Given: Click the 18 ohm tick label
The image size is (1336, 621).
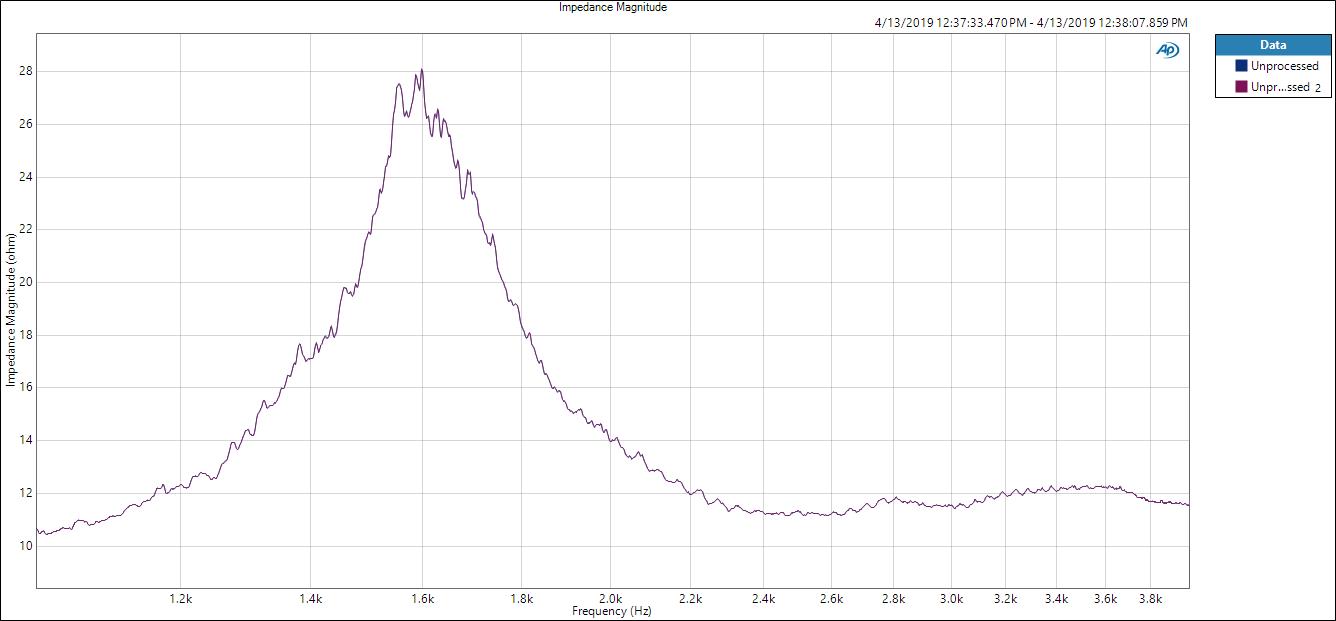Looking at the screenshot, I should pos(26,335).
